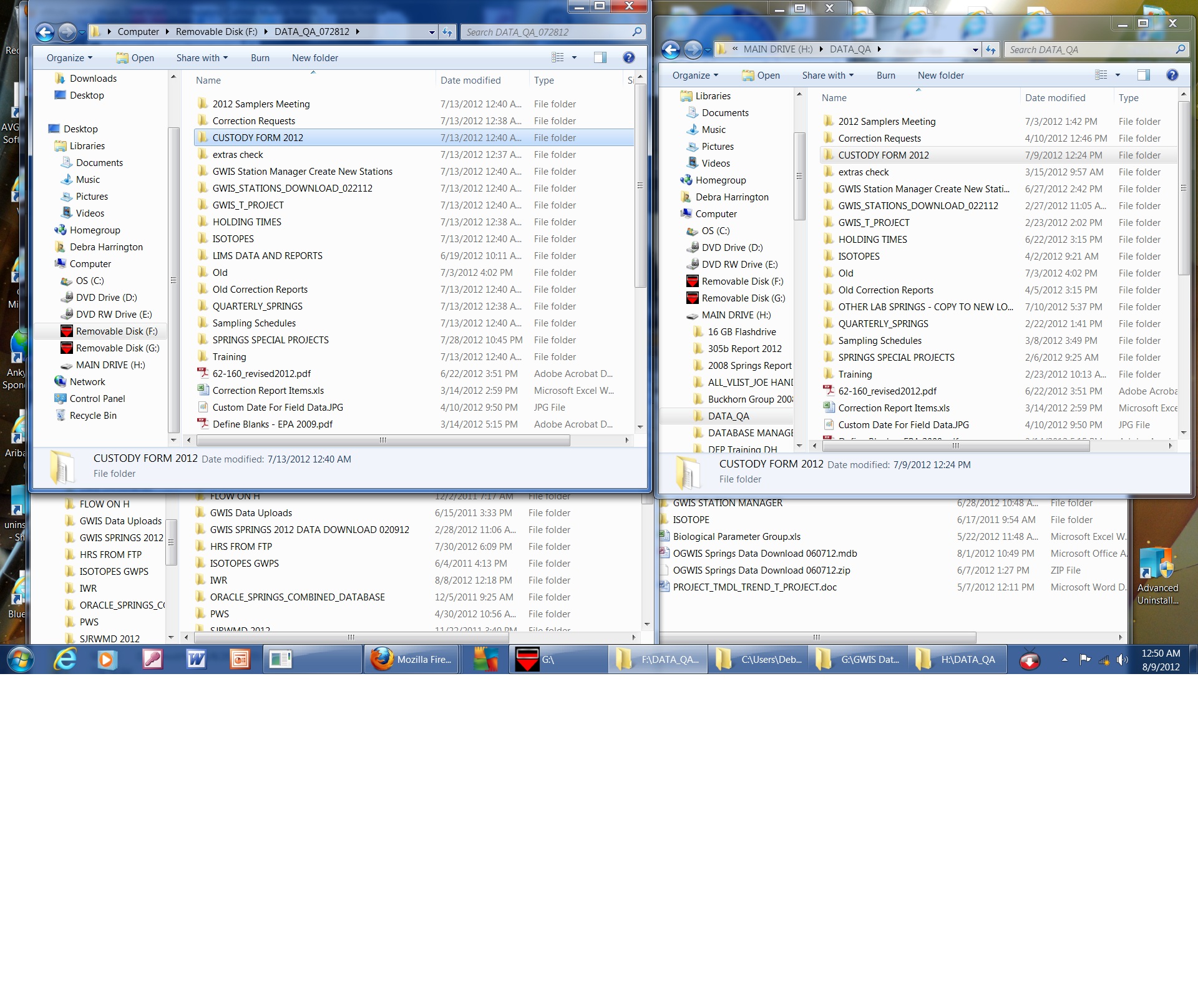
Task: Click the refresh icon beside the DATA_QA_072812 address bar
Action: [x=447, y=32]
